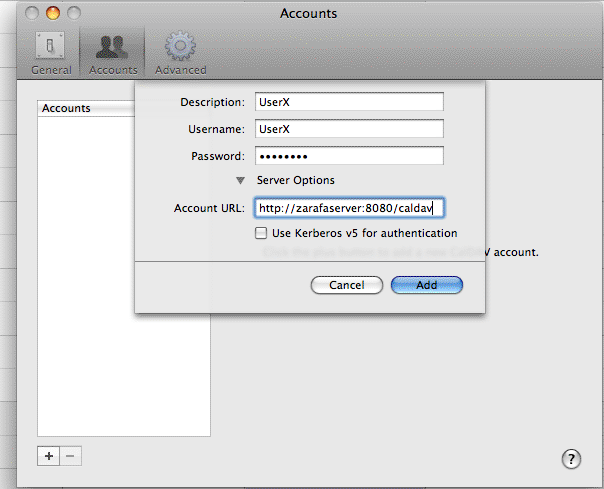Click the Account URL text field

[348, 208]
